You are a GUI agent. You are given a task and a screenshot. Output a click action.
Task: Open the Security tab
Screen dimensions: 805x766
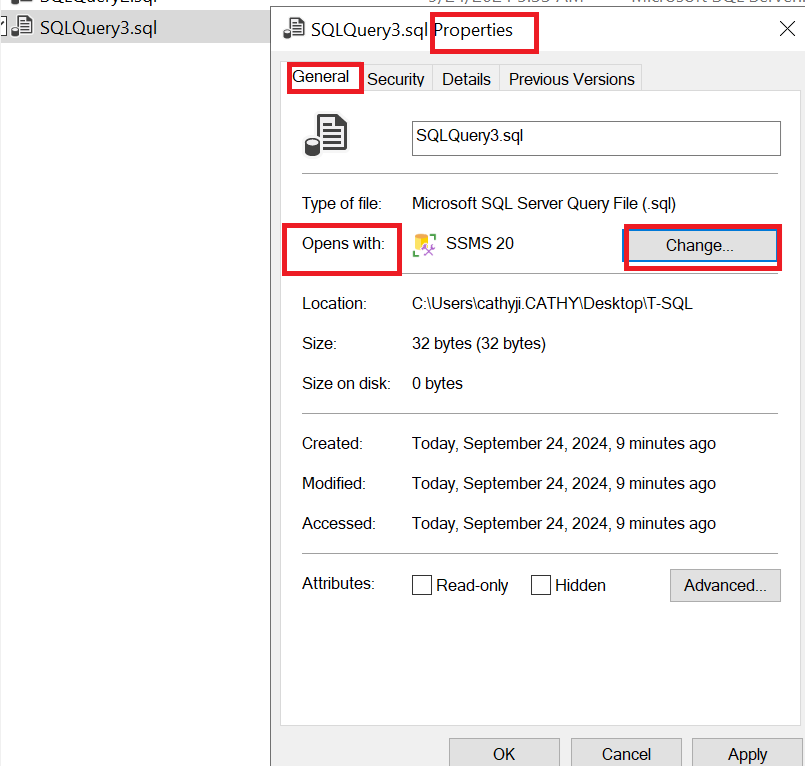395,79
